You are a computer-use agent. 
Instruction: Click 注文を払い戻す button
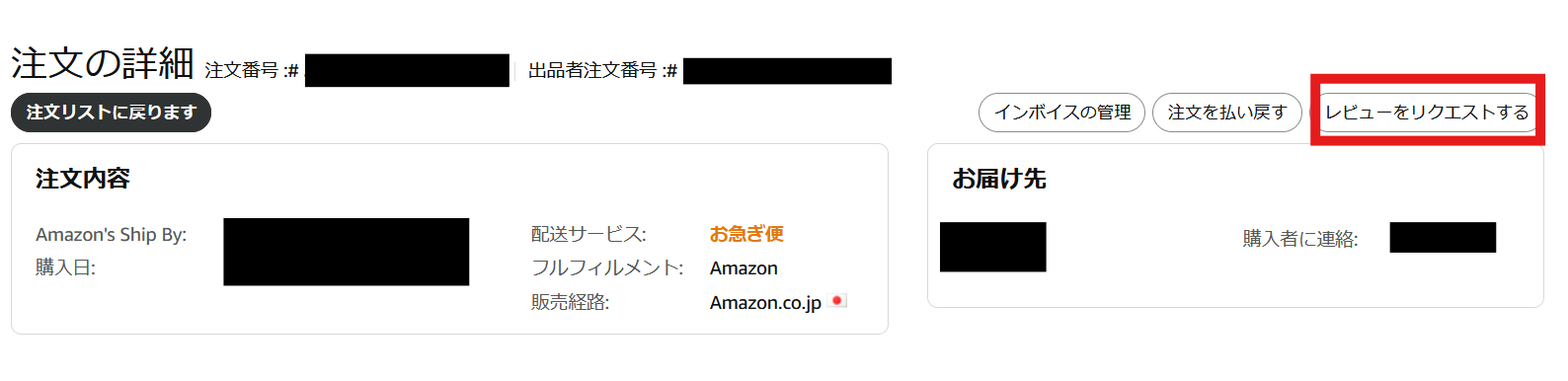1226,113
